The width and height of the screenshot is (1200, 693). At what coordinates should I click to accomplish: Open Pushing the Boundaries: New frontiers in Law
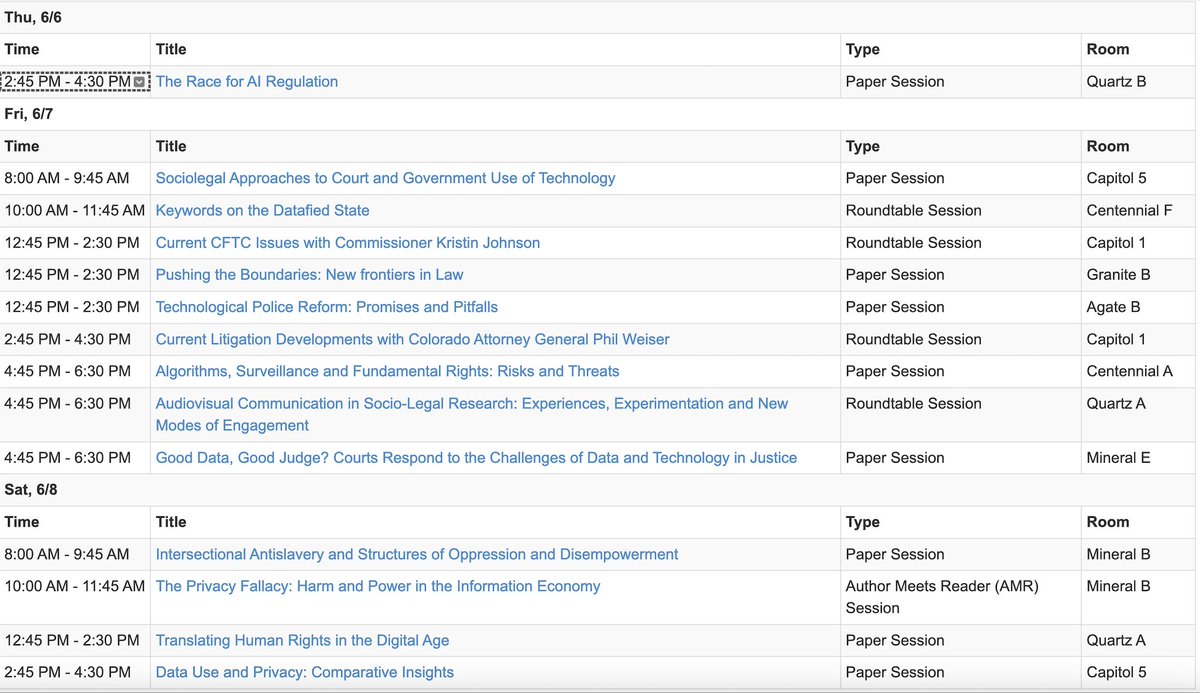(310, 274)
